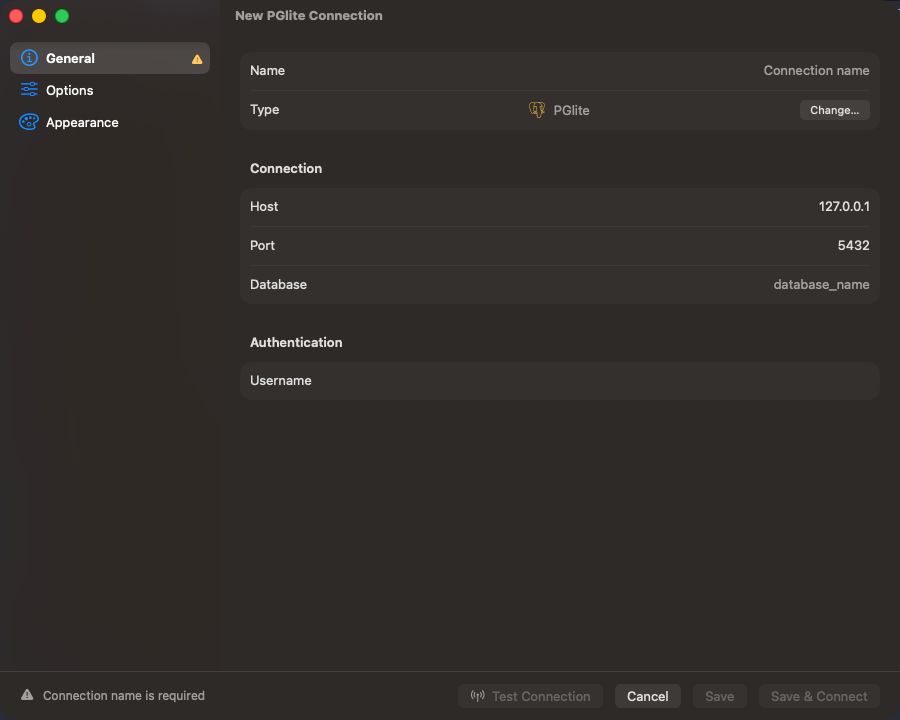The image size is (900, 720).
Task: Click the Change... type button
Action: point(835,110)
